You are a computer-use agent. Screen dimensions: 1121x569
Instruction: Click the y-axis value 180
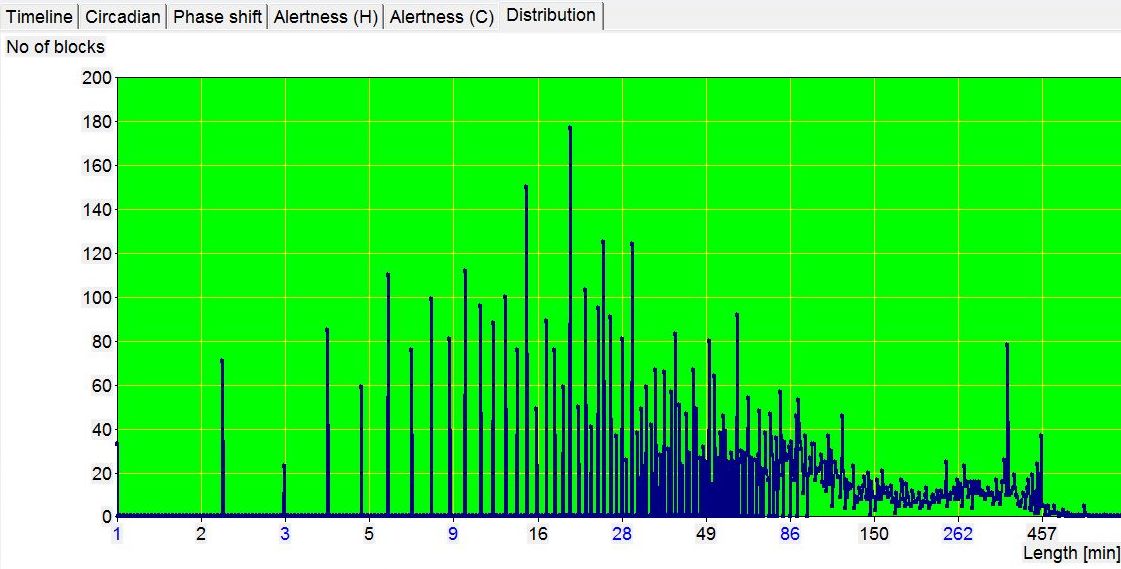tap(96, 122)
